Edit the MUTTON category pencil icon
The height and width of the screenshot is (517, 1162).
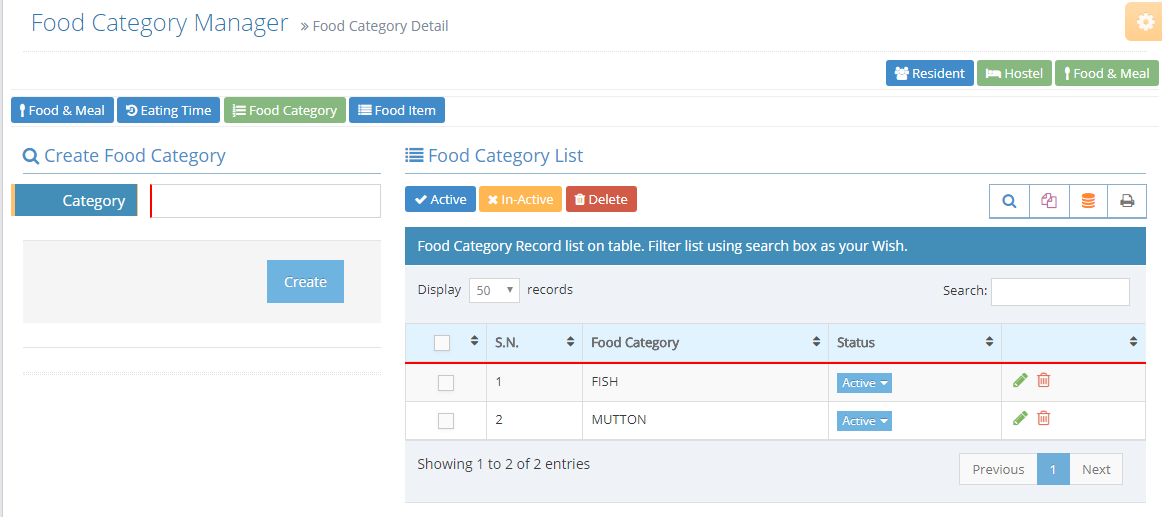point(1020,418)
